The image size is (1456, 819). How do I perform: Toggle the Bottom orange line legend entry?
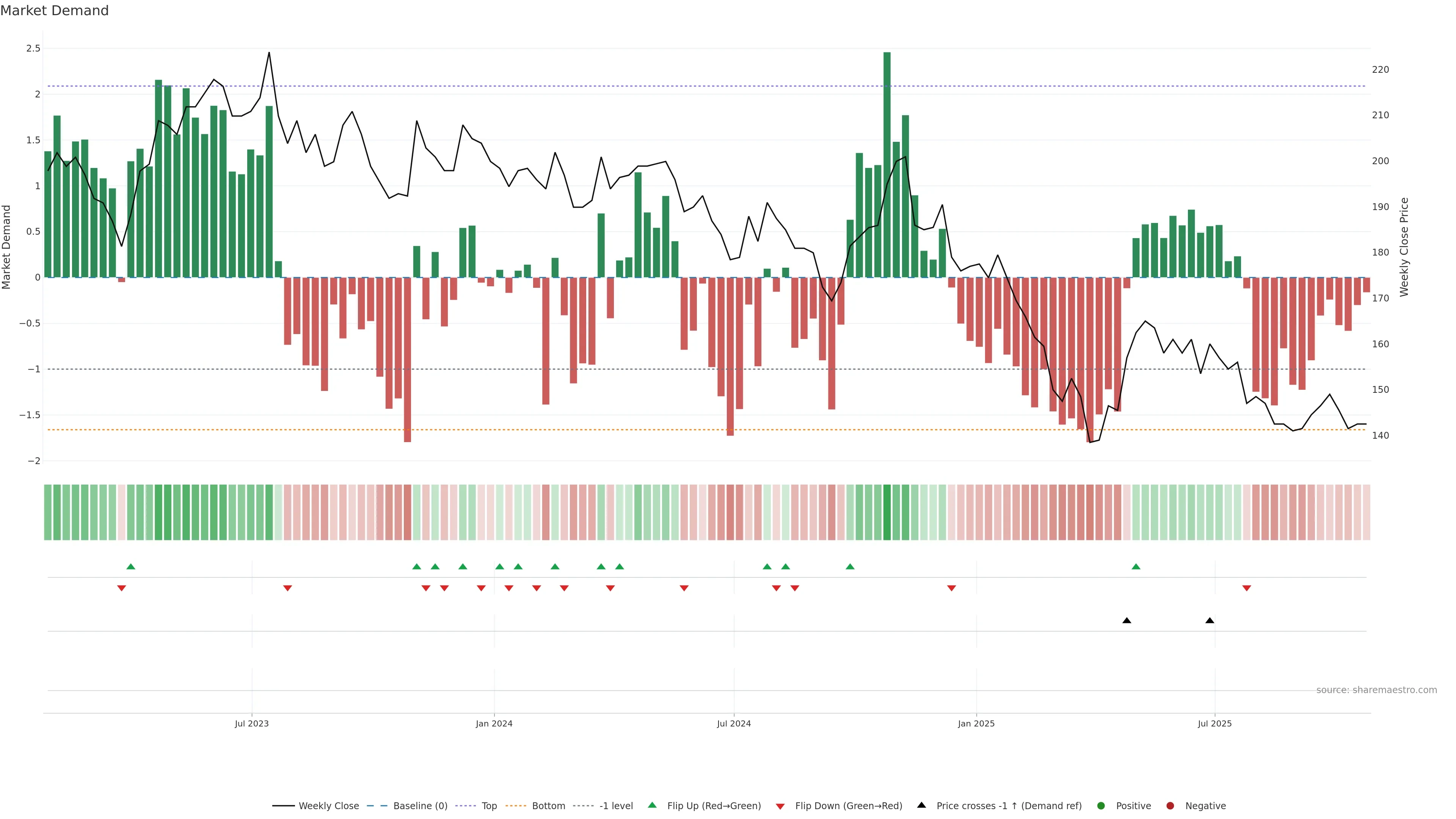click(x=548, y=805)
